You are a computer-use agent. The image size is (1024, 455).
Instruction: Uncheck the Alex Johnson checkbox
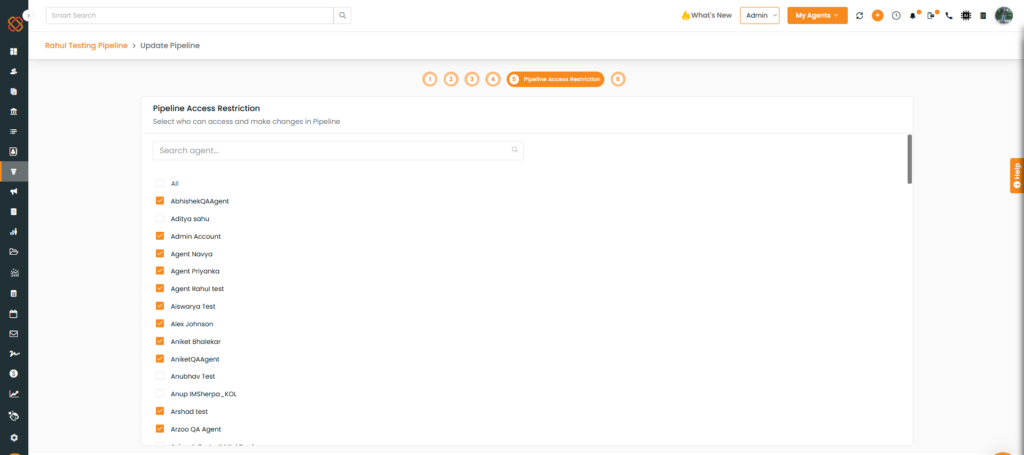click(159, 324)
